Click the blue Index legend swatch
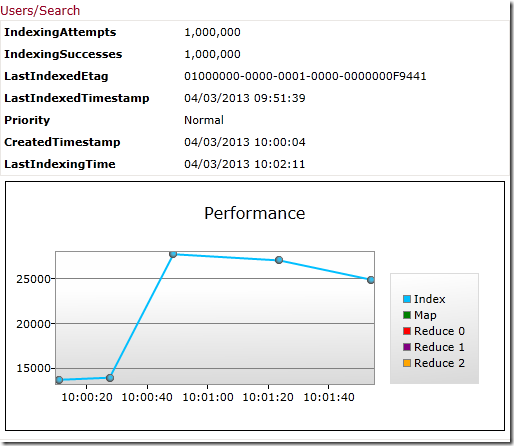The height and width of the screenshot is (446, 514). (407, 299)
